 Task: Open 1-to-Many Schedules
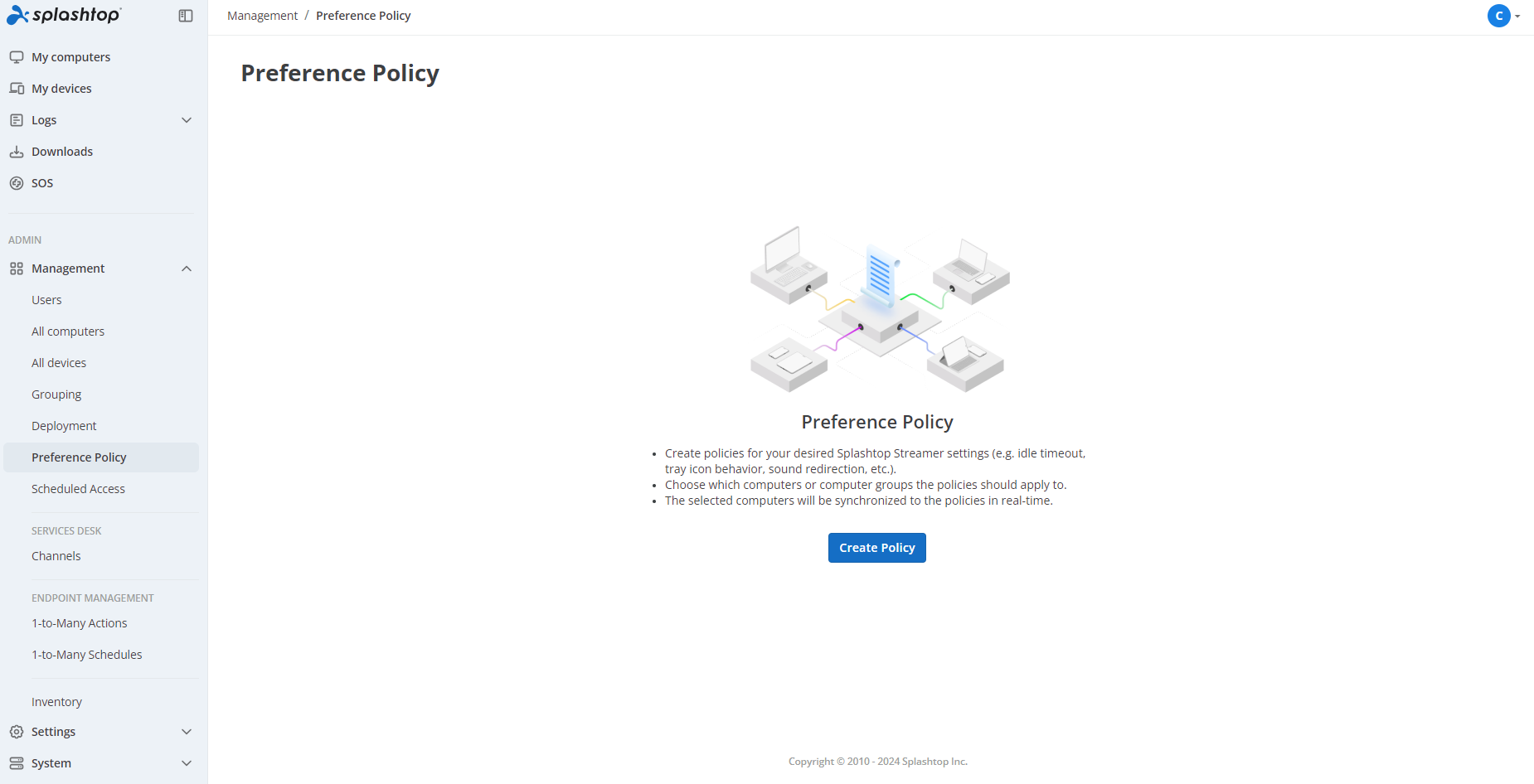tap(86, 655)
